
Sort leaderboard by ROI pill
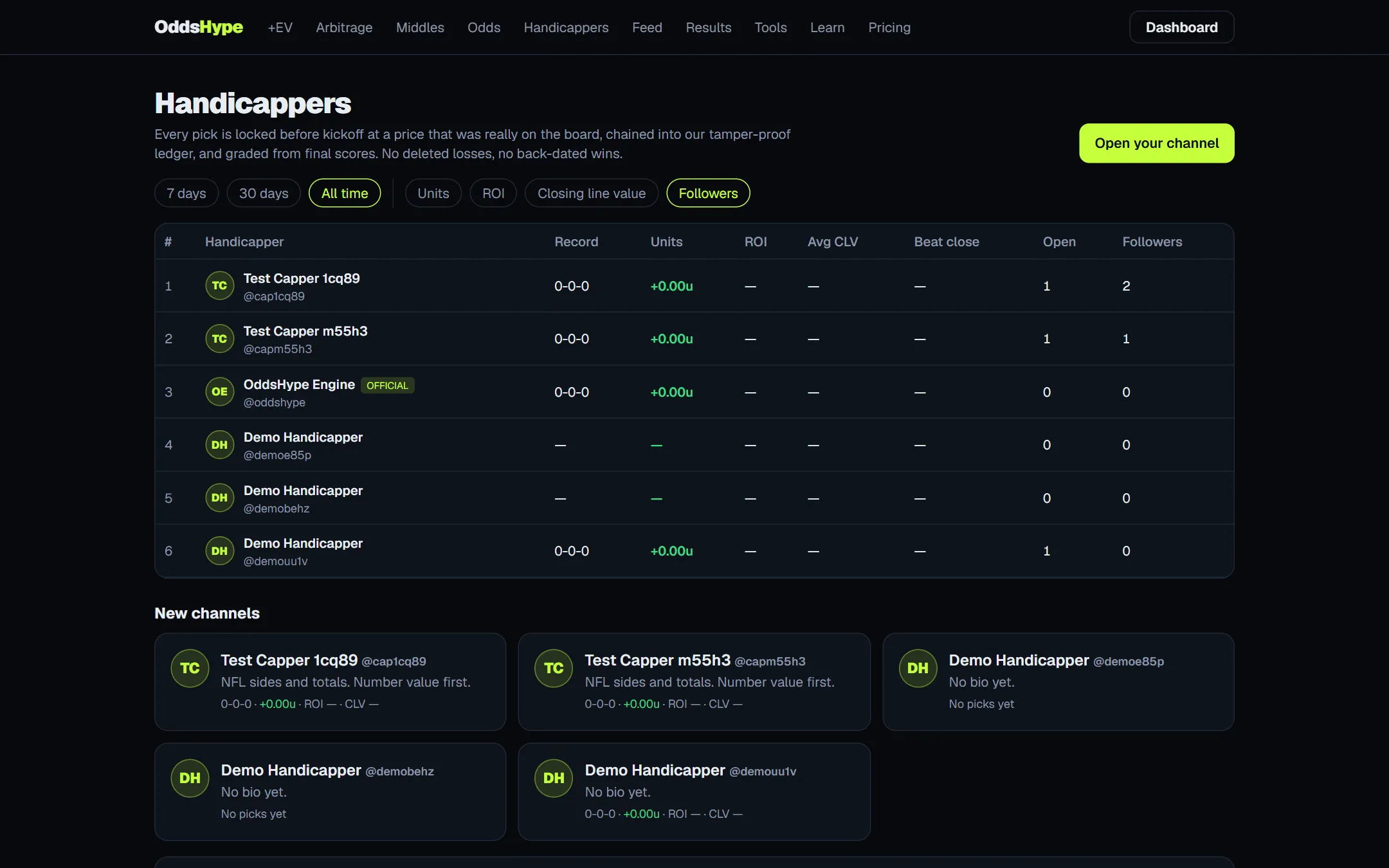[493, 193]
